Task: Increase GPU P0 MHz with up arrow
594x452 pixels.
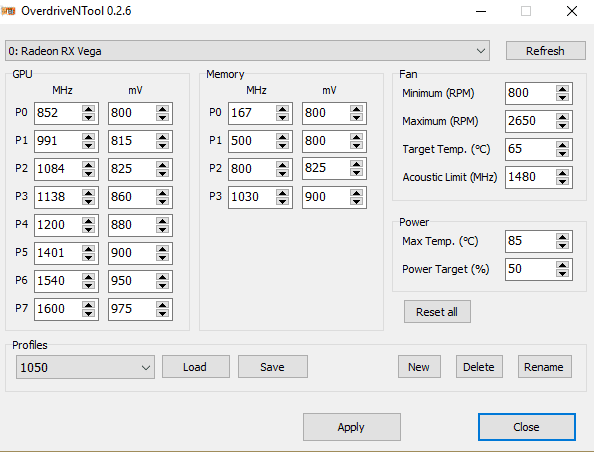Action: pos(89,109)
